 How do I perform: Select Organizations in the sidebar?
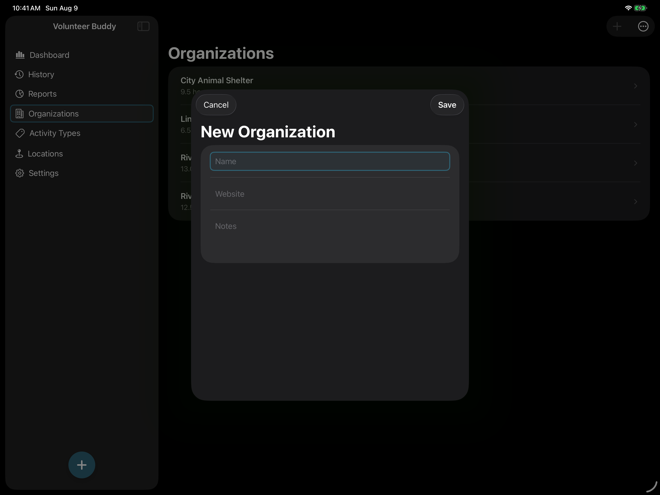click(x=82, y=114)
